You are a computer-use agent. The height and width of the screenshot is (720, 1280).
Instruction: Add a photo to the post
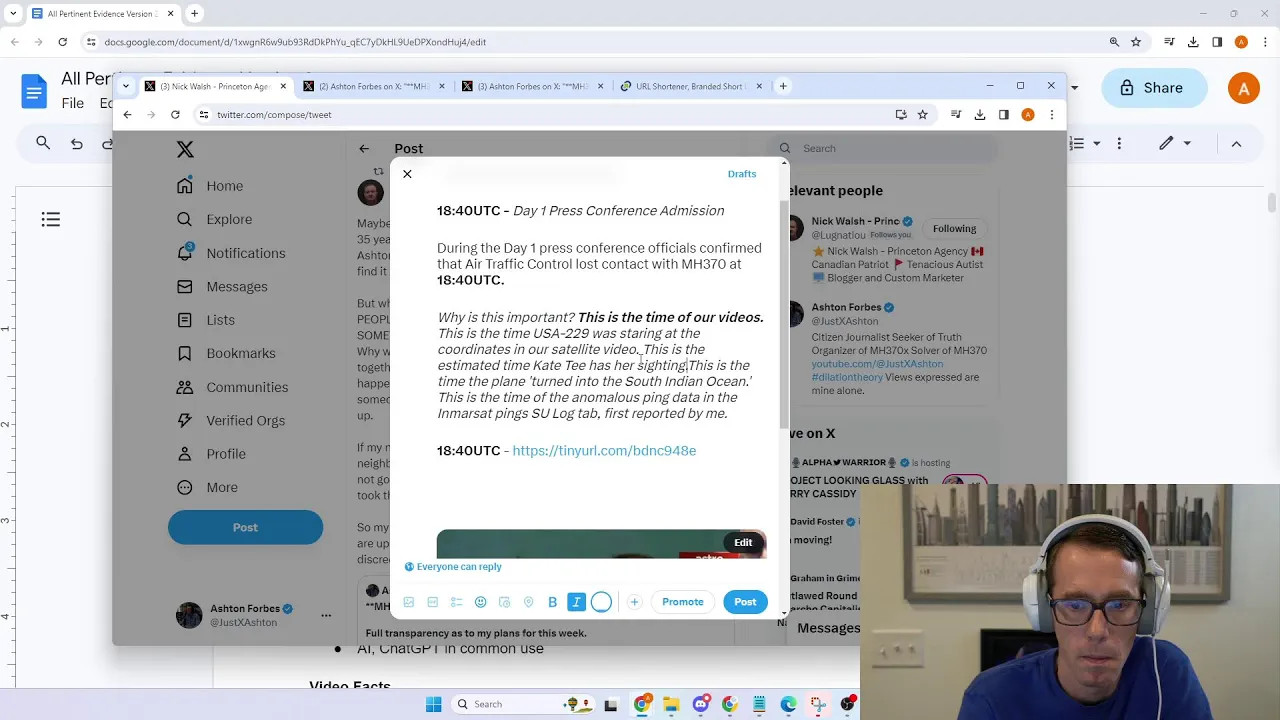409,602
